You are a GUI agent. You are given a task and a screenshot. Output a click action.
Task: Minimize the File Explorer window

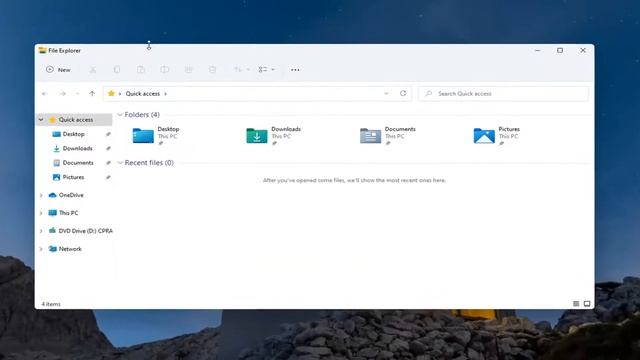[538, 50]
